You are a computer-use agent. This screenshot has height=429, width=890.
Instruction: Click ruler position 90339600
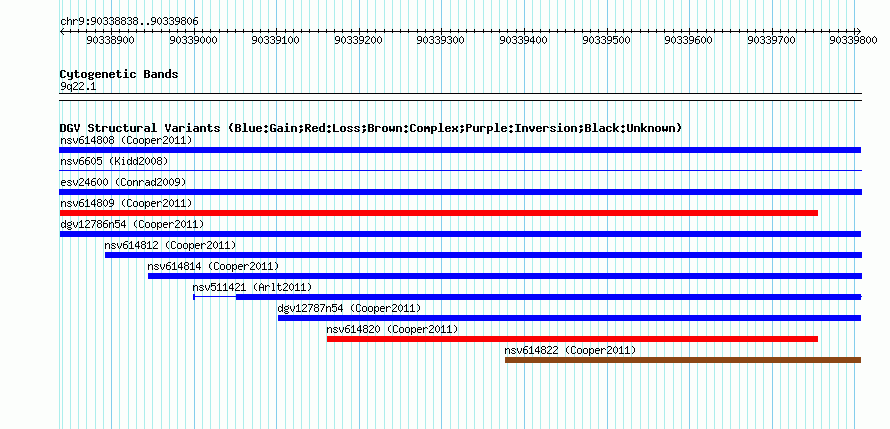click(689, 40)
